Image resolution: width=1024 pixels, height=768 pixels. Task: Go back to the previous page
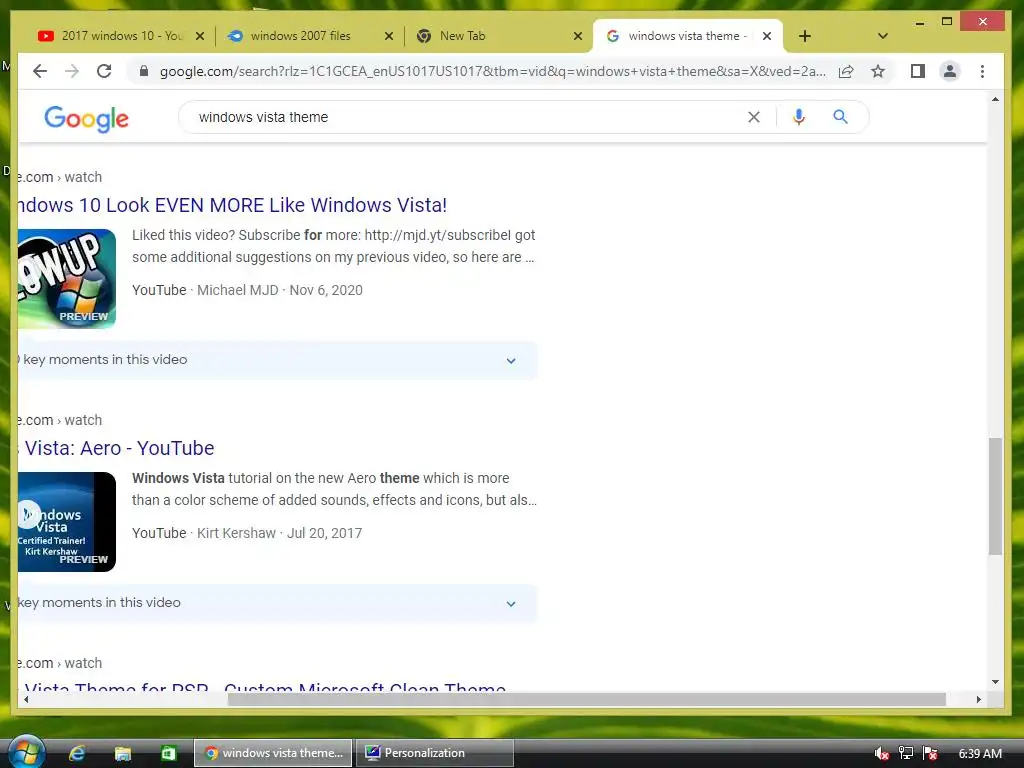40,71
